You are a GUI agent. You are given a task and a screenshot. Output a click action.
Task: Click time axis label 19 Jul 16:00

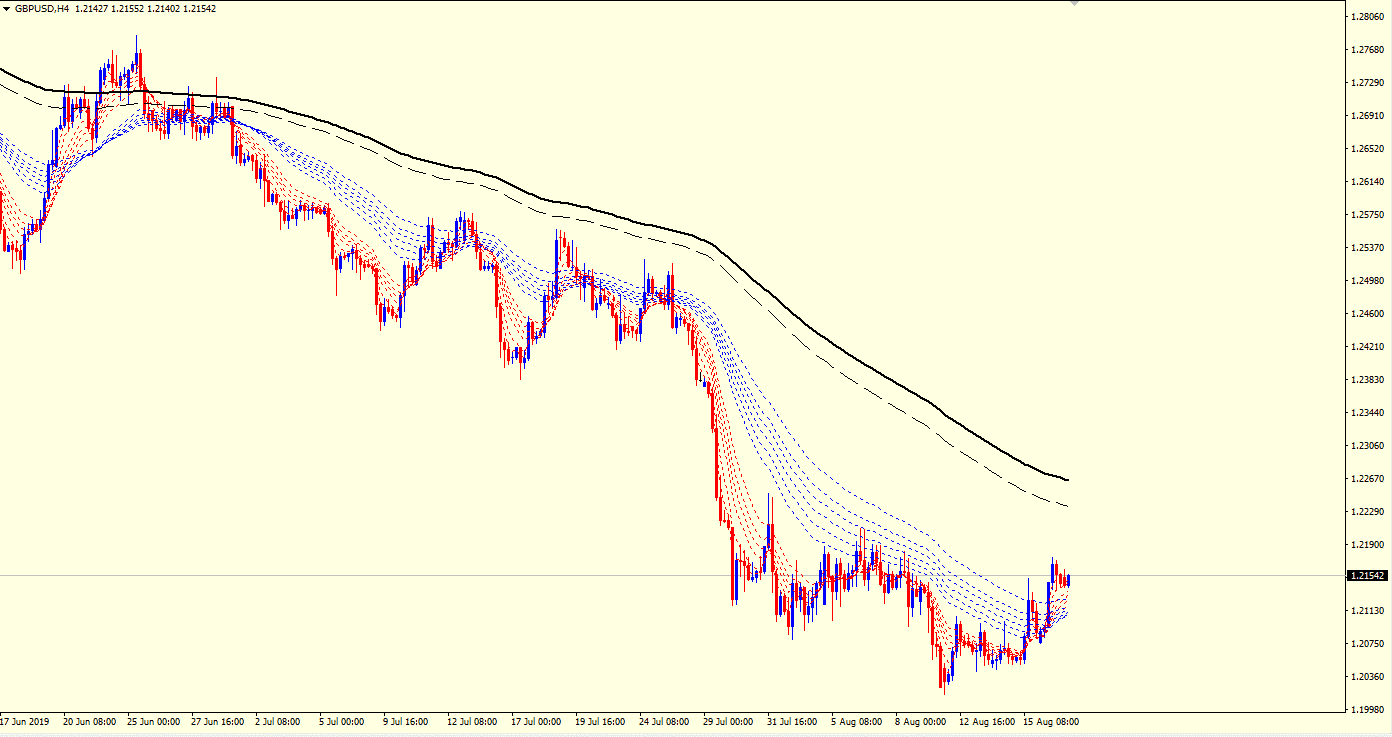[x=601, y=721]
